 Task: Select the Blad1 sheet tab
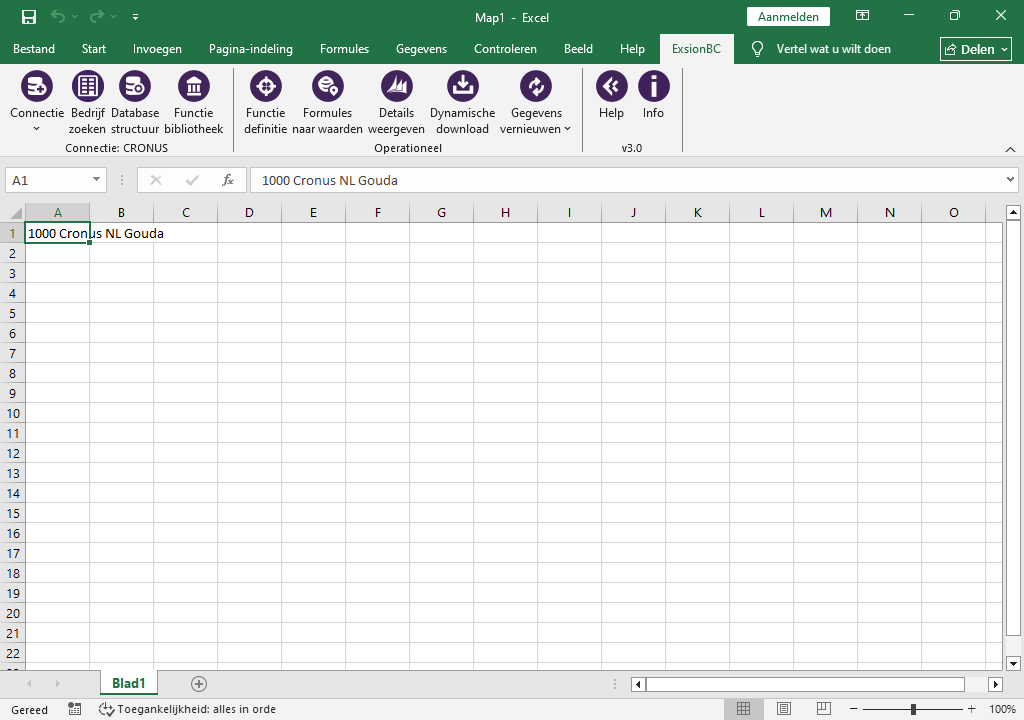pyautogui.click(x=129, y=683)
